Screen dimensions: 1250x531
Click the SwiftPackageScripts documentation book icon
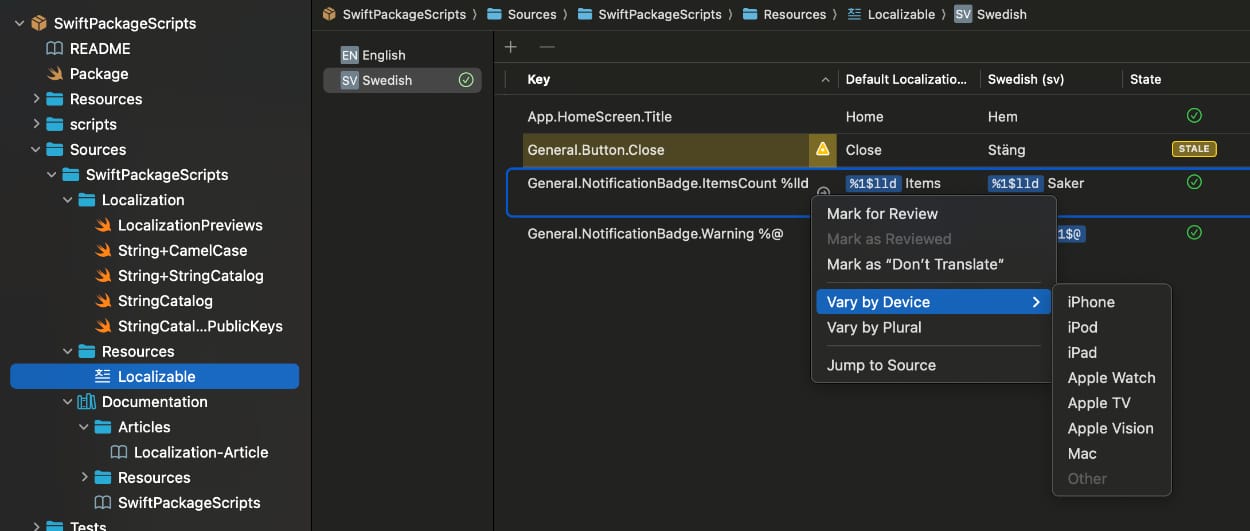pos(102,502)
